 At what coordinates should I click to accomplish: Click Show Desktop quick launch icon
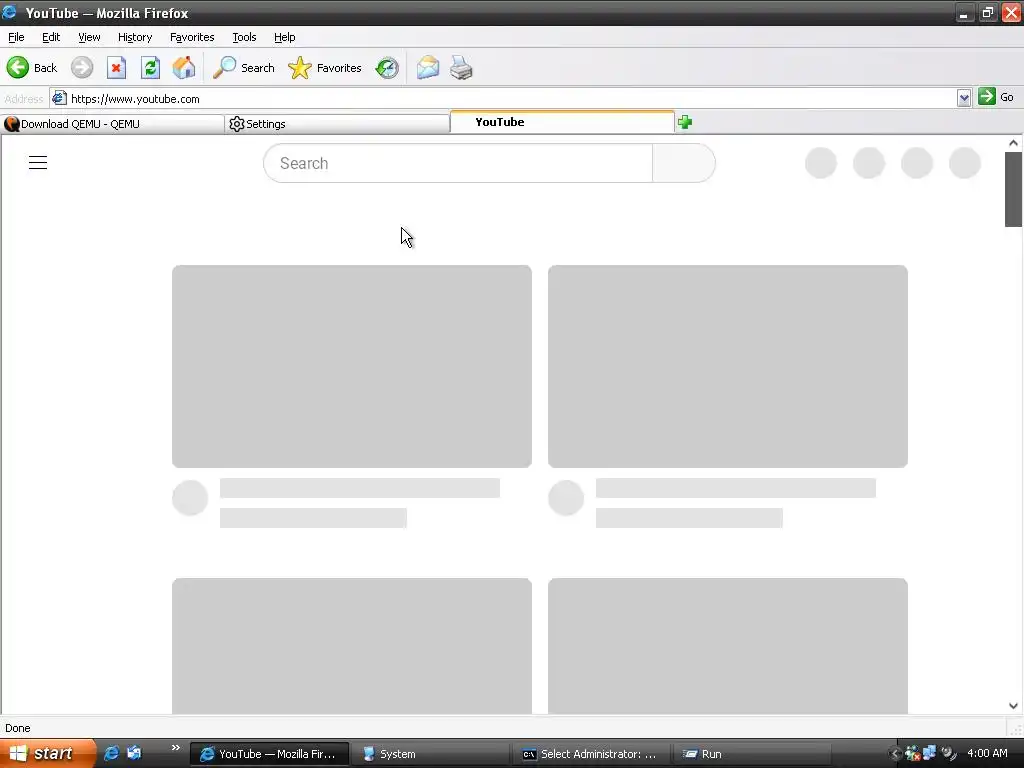tap(134, 754)
